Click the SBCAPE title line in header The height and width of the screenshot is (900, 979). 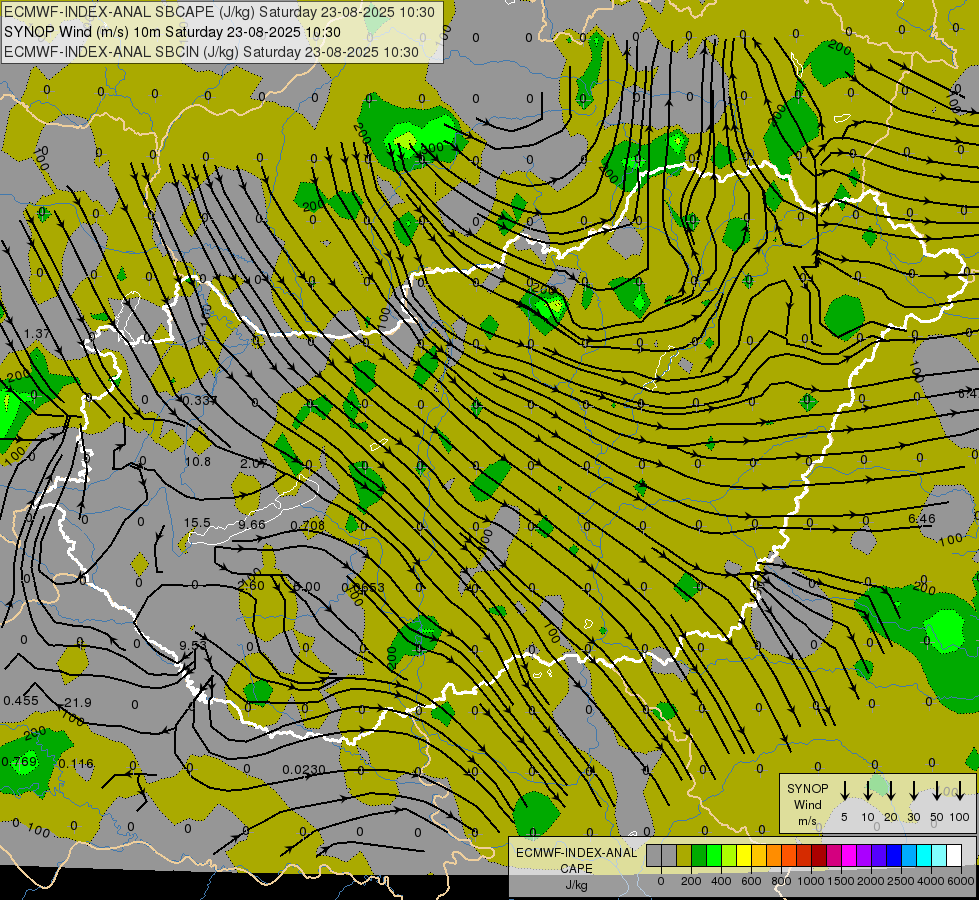point(219,12)
